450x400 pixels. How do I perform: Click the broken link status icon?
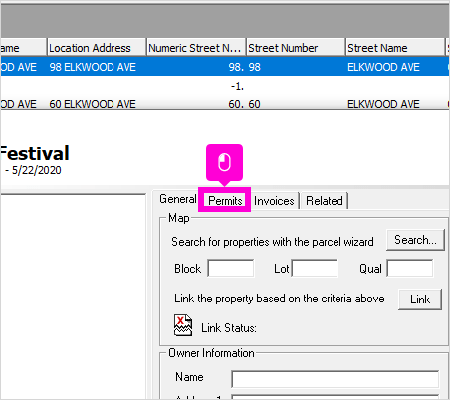click(x=183, y=325)
